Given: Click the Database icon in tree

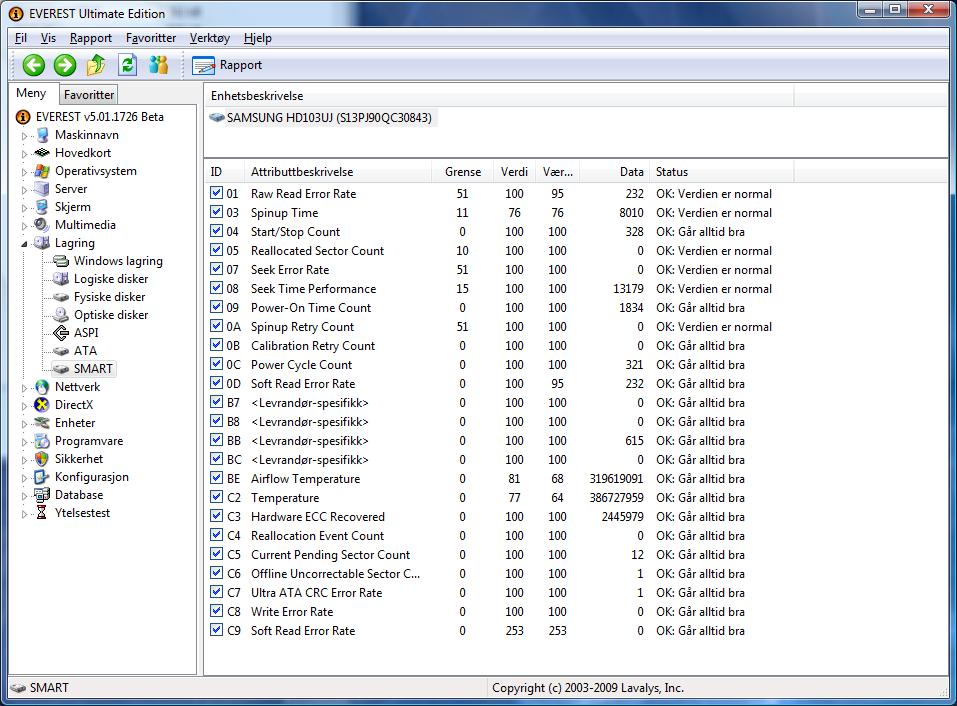Looking at the screenshot, I should click(x=42, y=495).
